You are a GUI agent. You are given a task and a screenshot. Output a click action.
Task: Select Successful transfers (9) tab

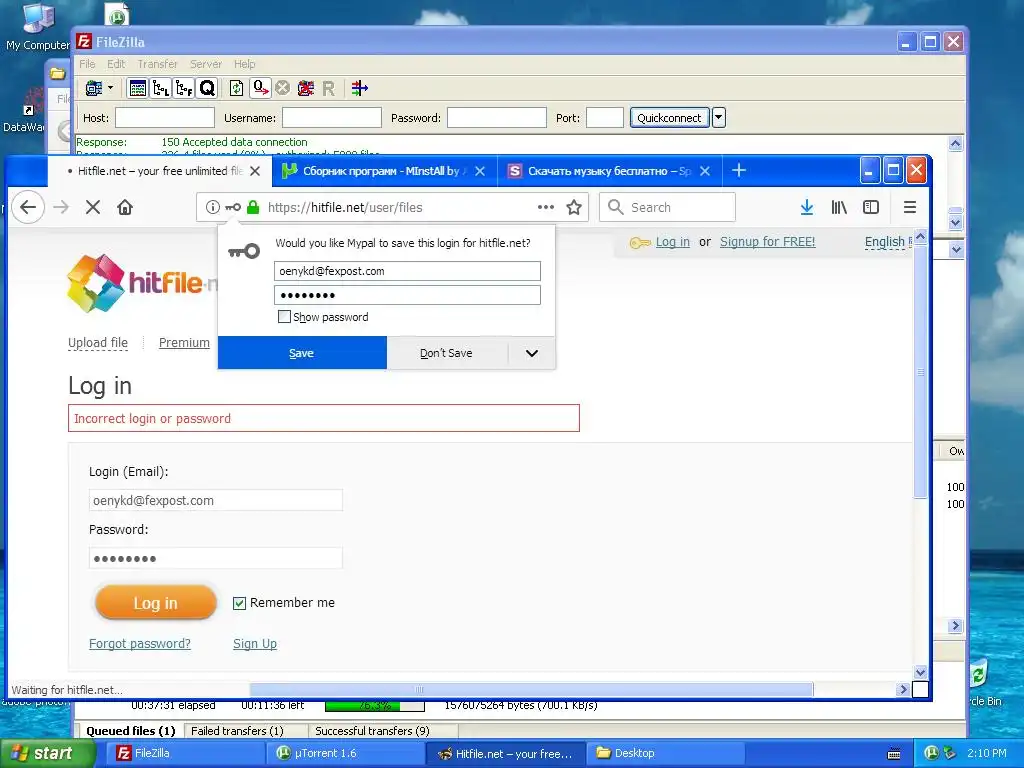[372, 731]
